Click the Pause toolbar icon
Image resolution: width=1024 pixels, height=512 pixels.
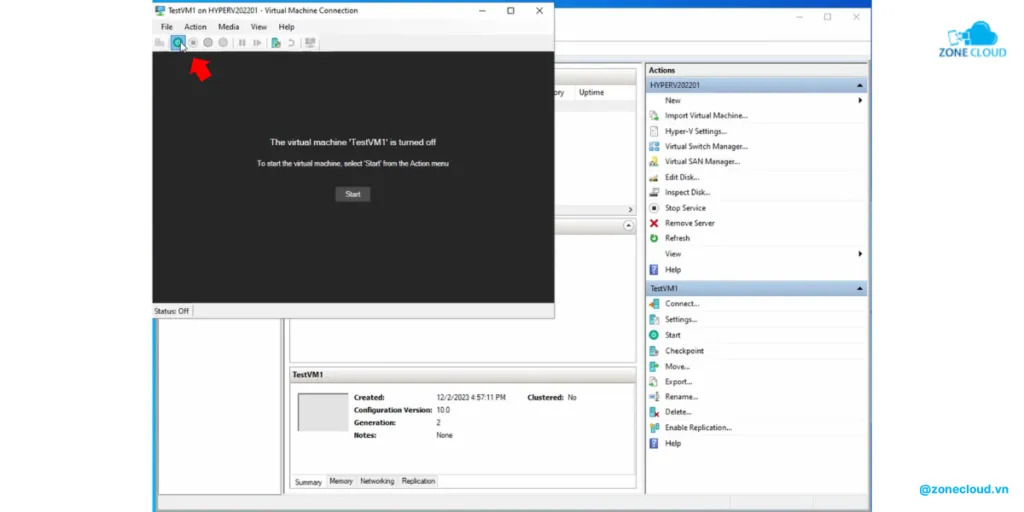point(242,42)
